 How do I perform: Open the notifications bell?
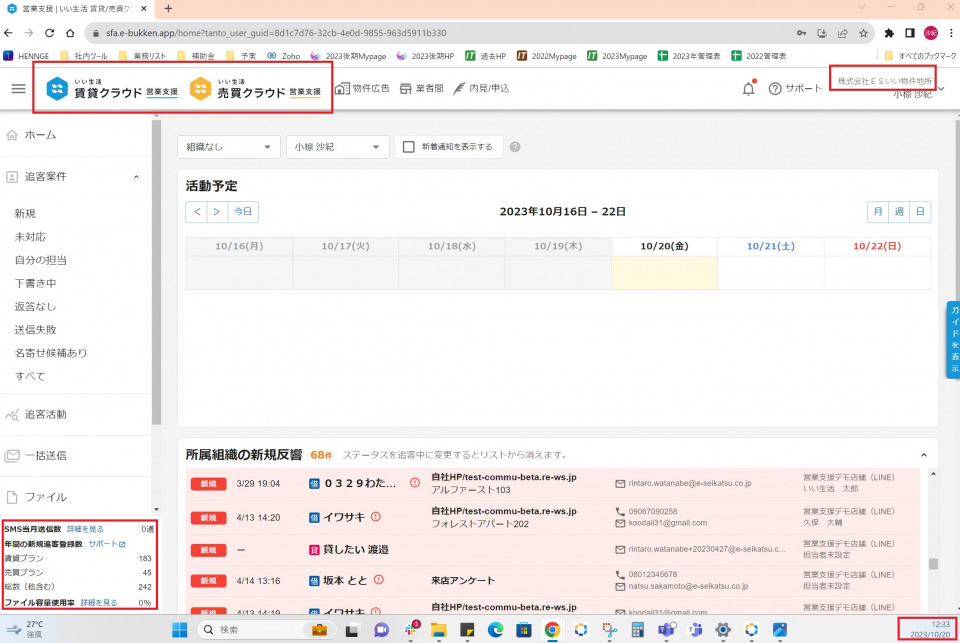748,88
